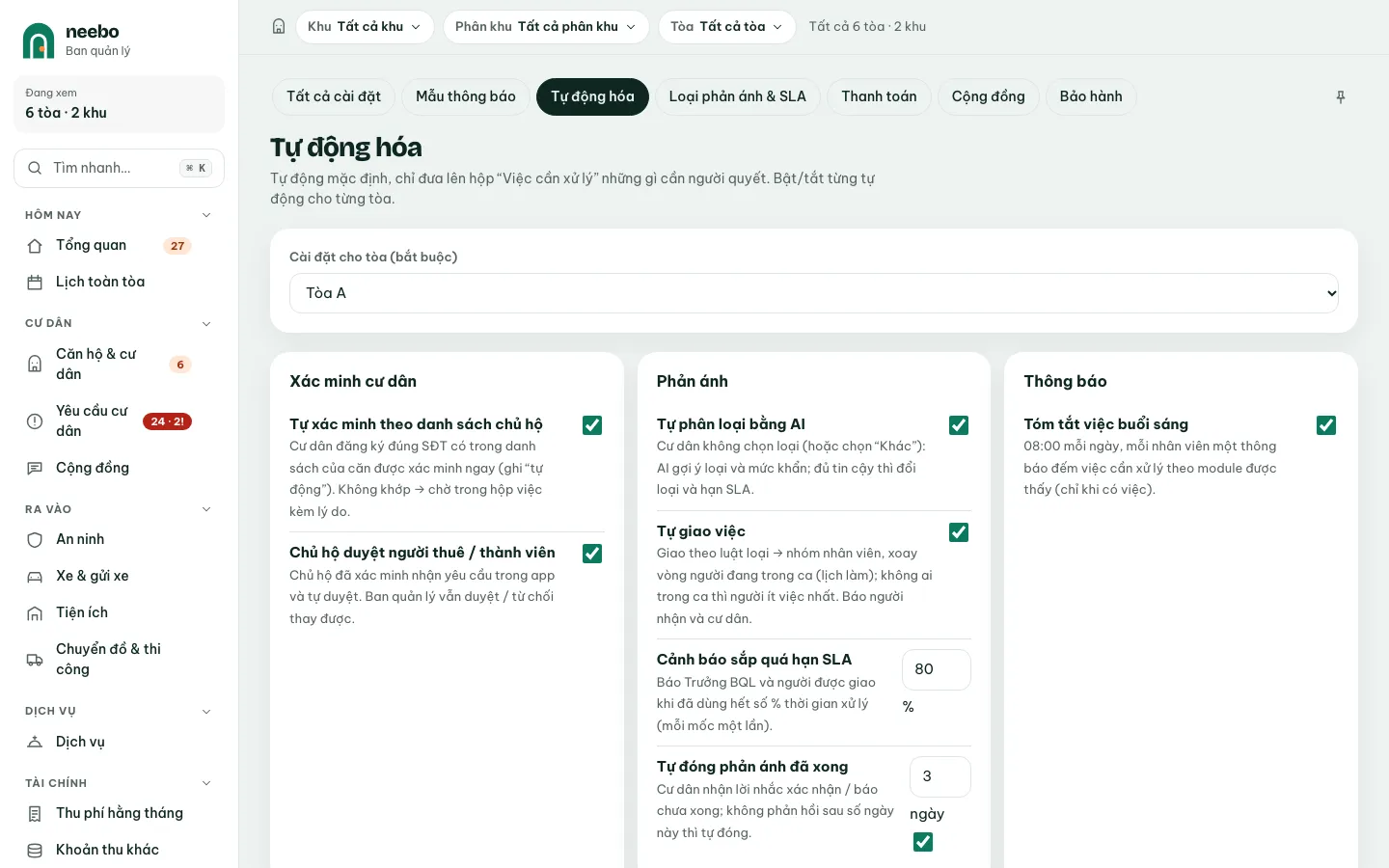Screen dimensions: 1389x868
Task: Switch to Tất cả cài đặt tab
Action: coord(334,96)
